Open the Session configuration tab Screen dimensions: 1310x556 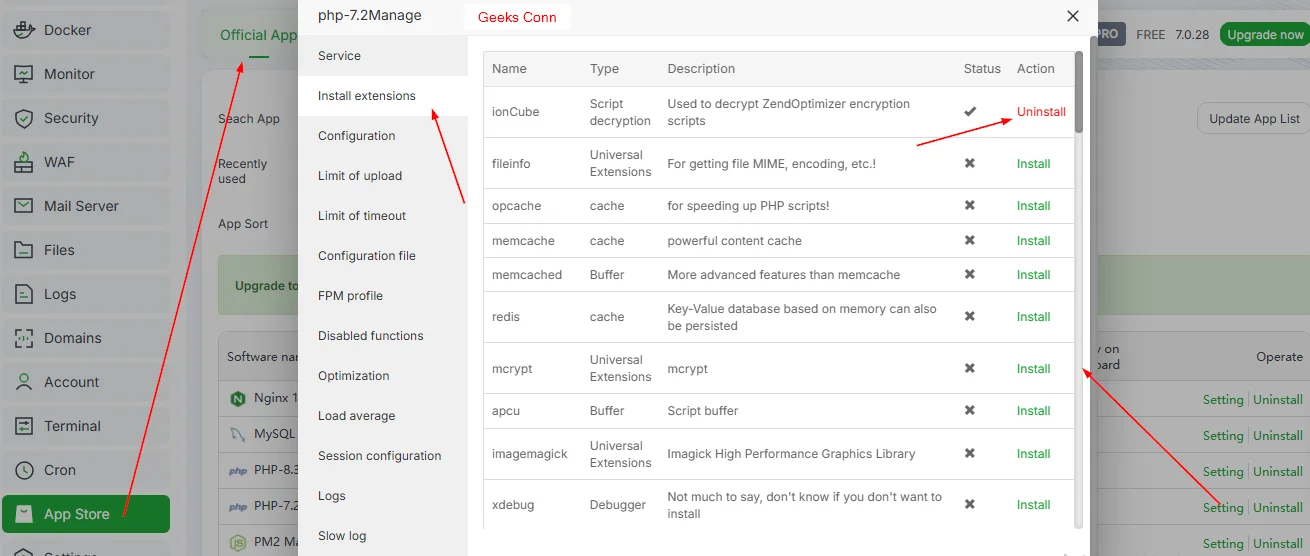pos(383,456)
